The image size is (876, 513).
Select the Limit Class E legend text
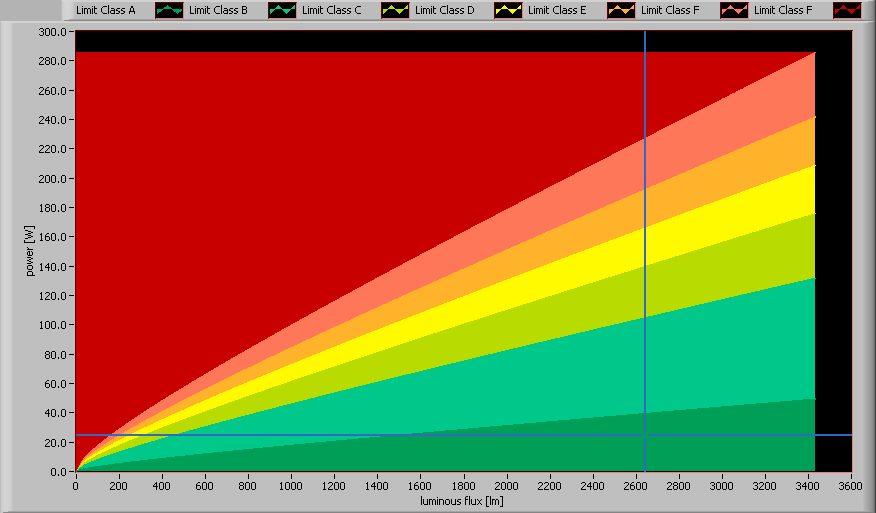pyautogui.click(x=557, y=10)
